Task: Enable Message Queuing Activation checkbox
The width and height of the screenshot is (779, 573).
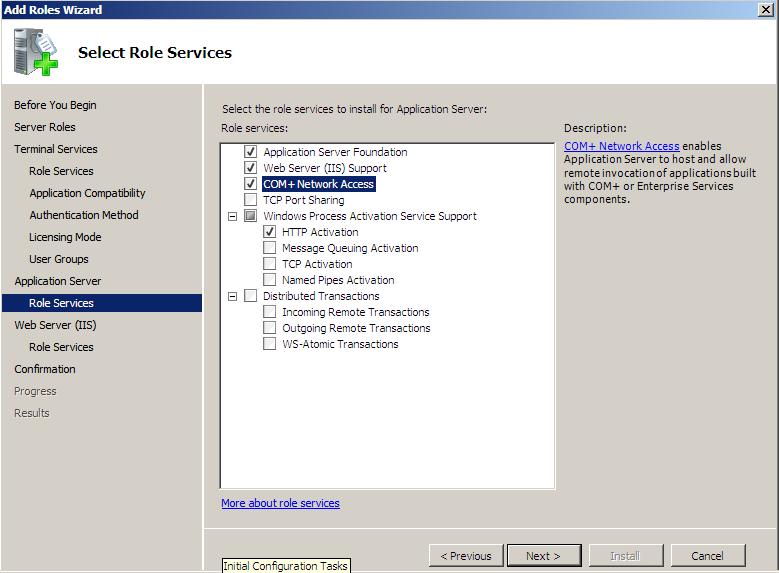Action: coord(269,247)
